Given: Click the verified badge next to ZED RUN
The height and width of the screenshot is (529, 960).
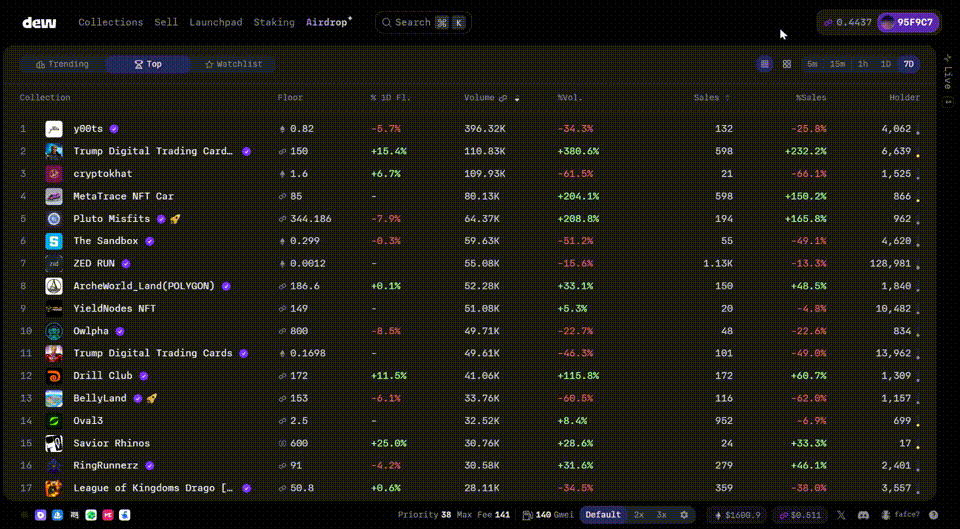Looking at the screenshot, I should tap(126, 263).
